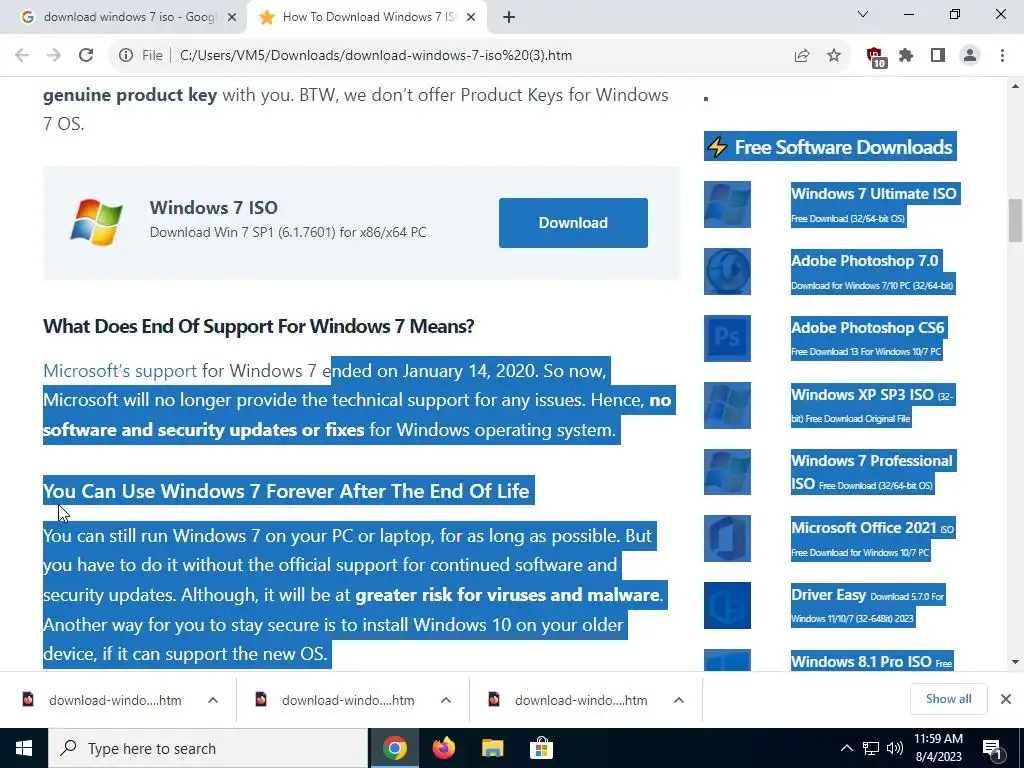
Task: Open Chrome from the taskbar
Action: point(395,748)
